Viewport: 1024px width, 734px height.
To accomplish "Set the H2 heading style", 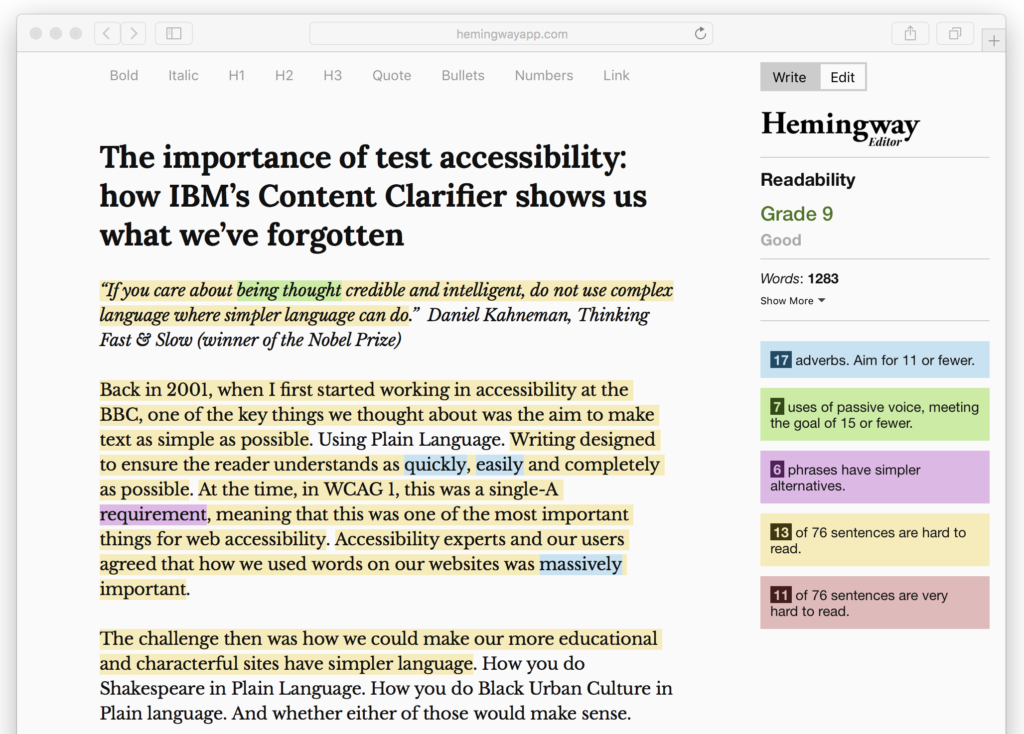I will pyautogui.click(x=283, y=76).
